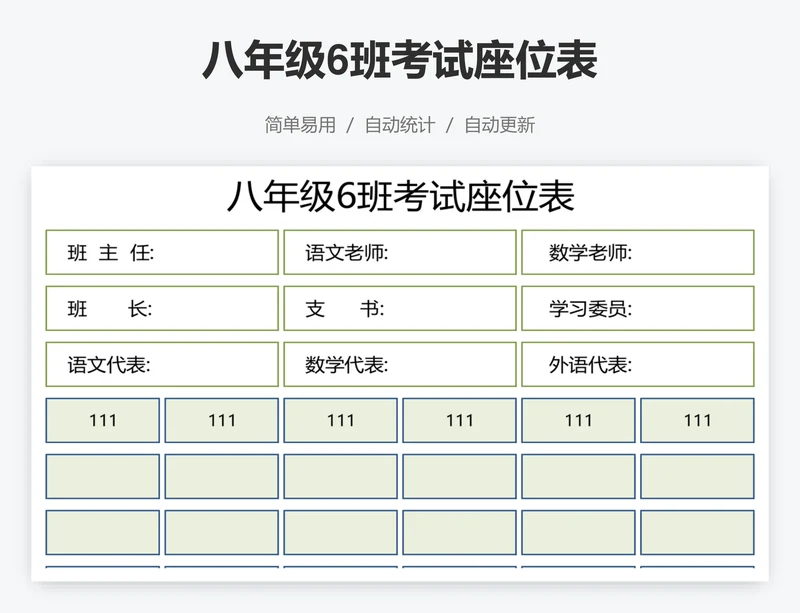
Task: Click the 自动更新 subtitle text
Action: tap(499, 125)
